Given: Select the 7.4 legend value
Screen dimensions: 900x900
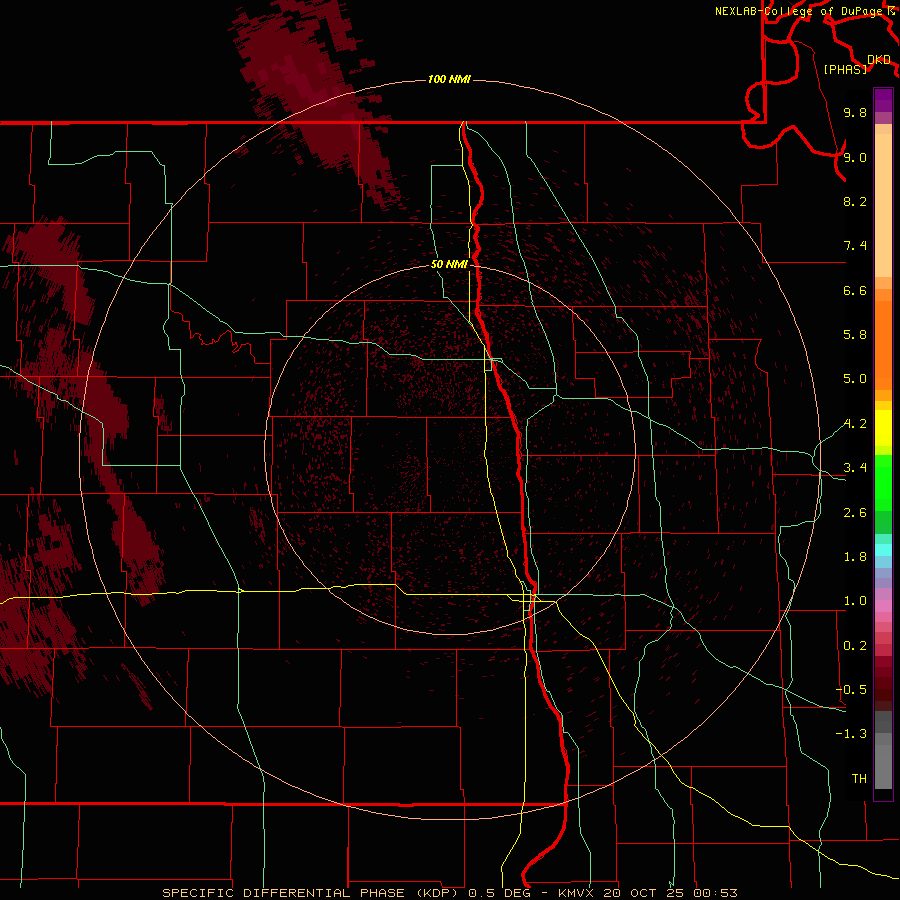Looking at the screenshot, I should tap(855, 246).
